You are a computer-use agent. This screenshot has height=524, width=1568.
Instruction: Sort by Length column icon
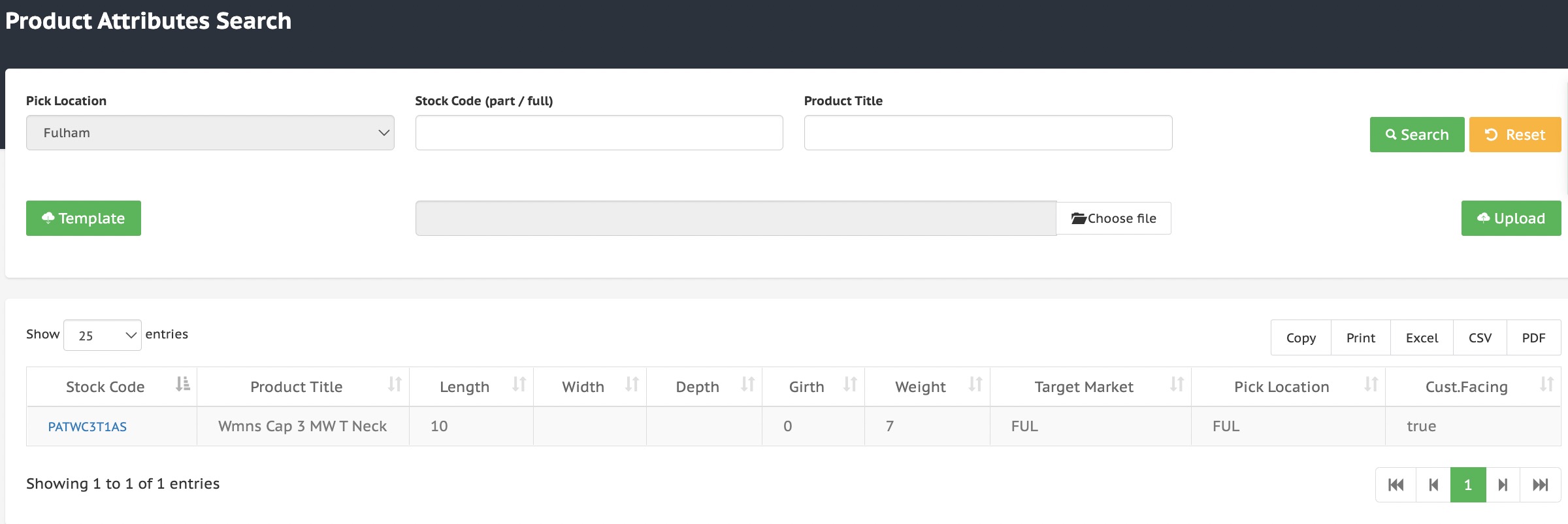[x=519, y=384]
